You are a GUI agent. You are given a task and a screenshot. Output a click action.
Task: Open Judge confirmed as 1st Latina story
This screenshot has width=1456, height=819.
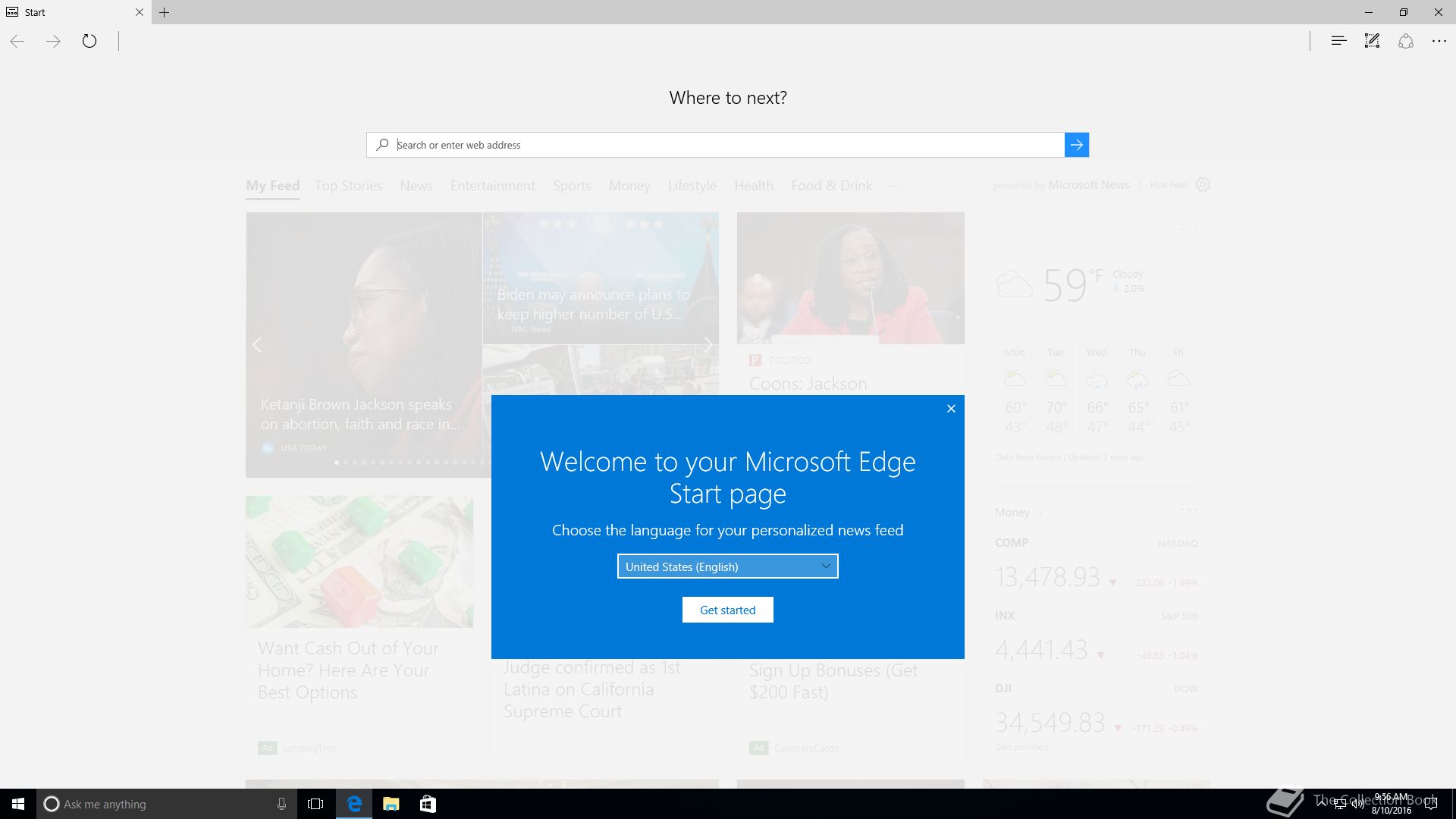coord(592,689)
